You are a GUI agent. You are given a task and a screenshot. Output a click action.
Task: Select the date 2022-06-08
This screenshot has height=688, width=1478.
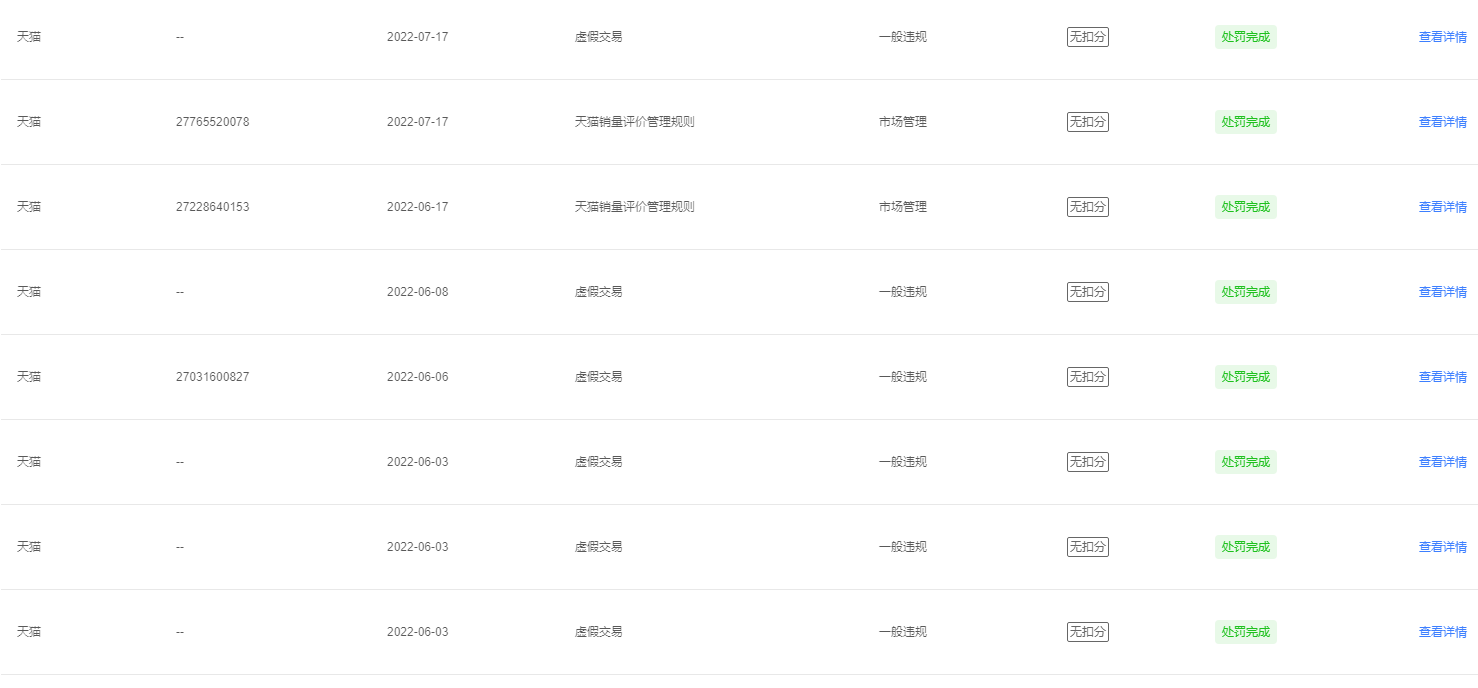[417, 292]
